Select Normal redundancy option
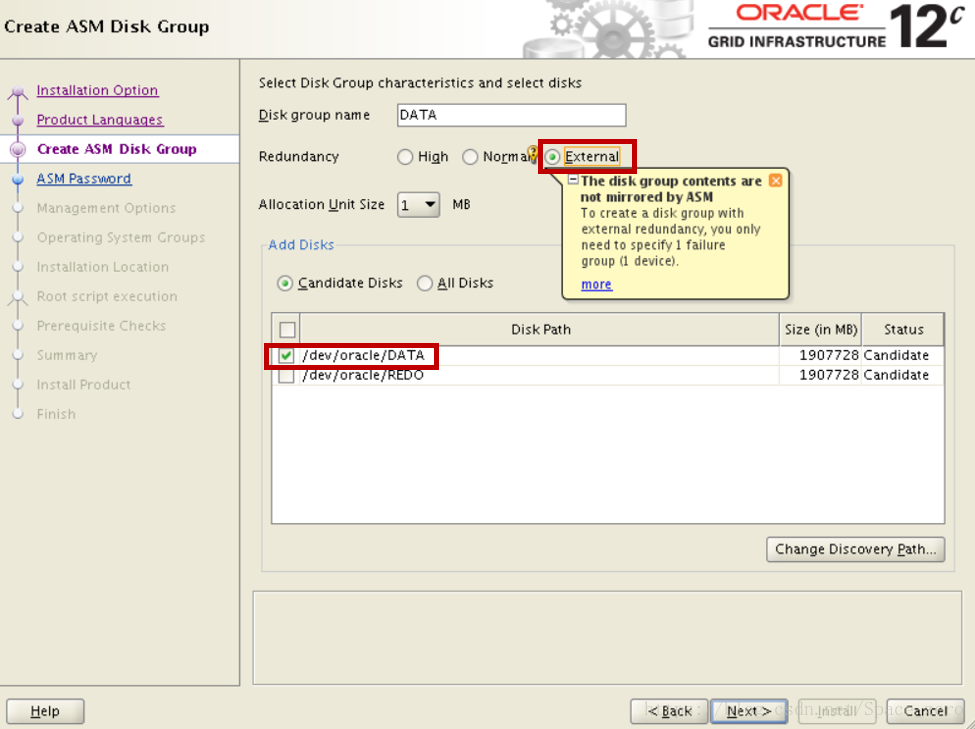The width and height of the screenshot is (975, 729). click(470, 157)
